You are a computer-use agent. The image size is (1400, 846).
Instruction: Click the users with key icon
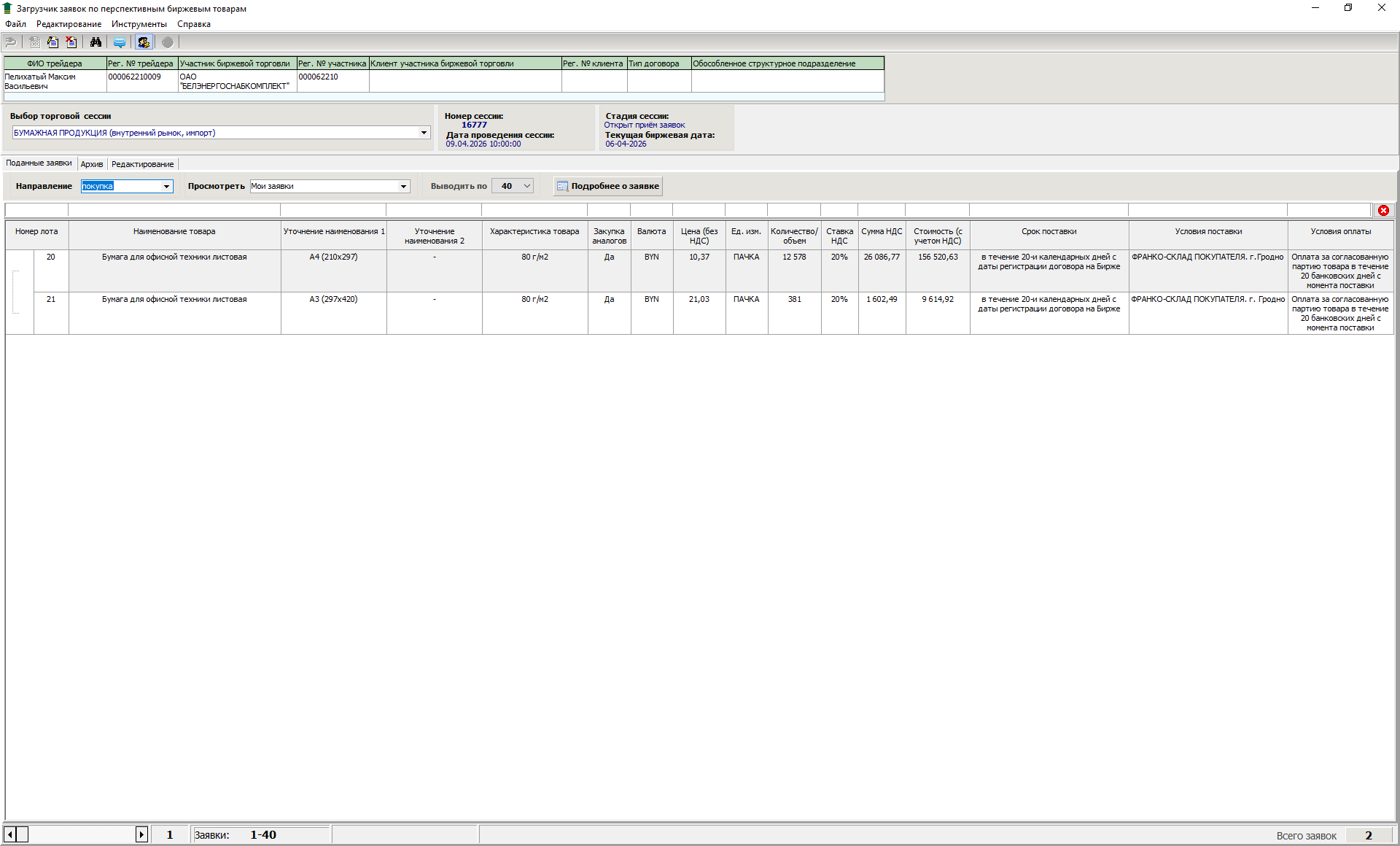coord(144,42)
